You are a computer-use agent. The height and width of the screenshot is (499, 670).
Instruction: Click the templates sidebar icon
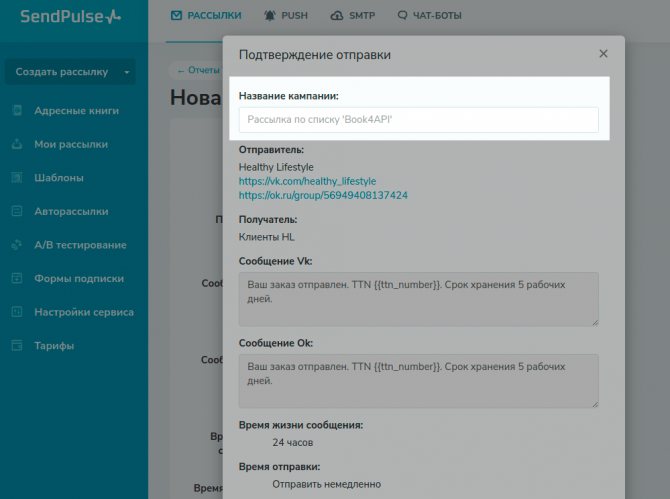tap(16, 178)
